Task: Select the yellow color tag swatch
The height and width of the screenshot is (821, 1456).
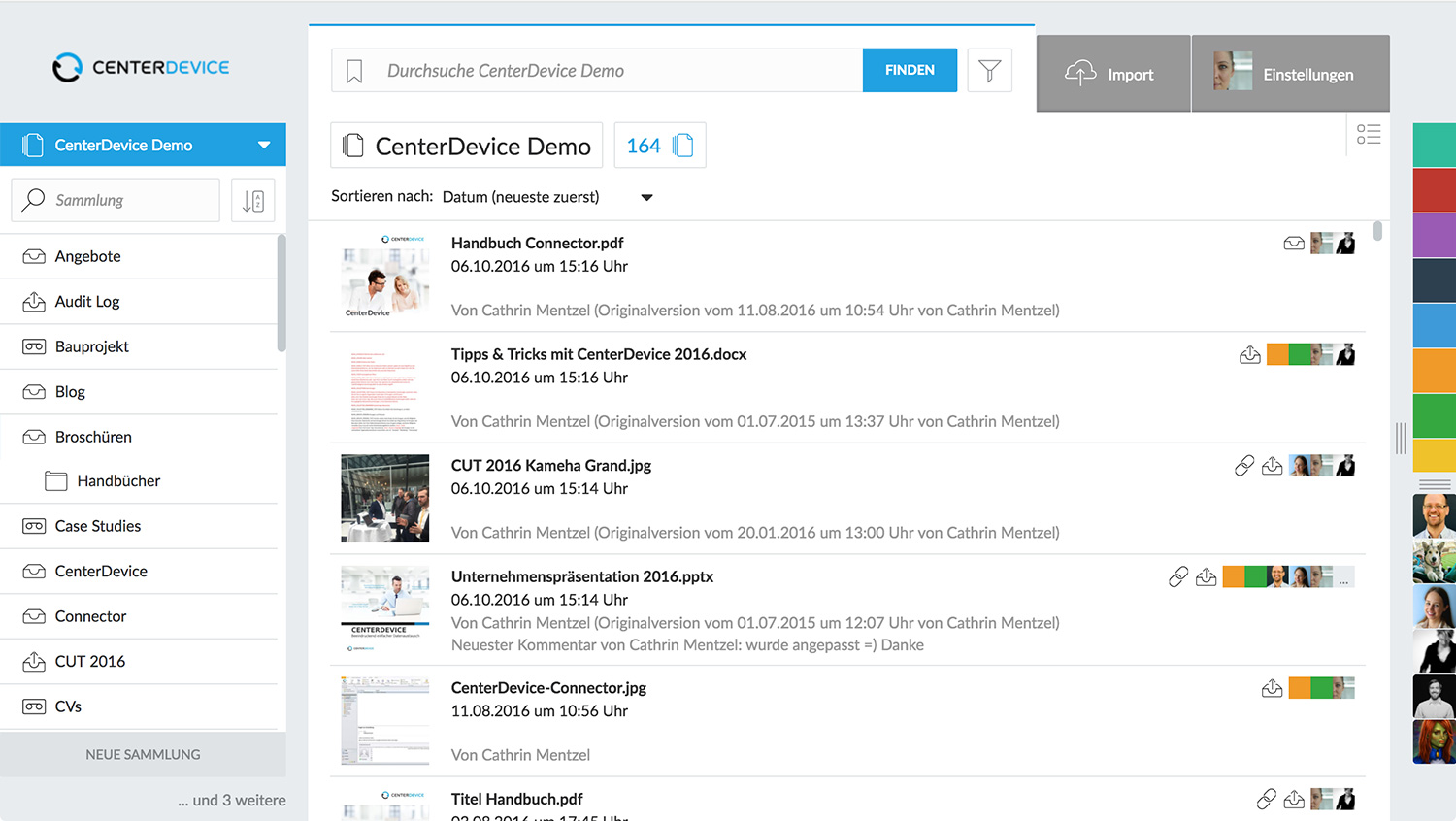Action: pos(1435,455)
